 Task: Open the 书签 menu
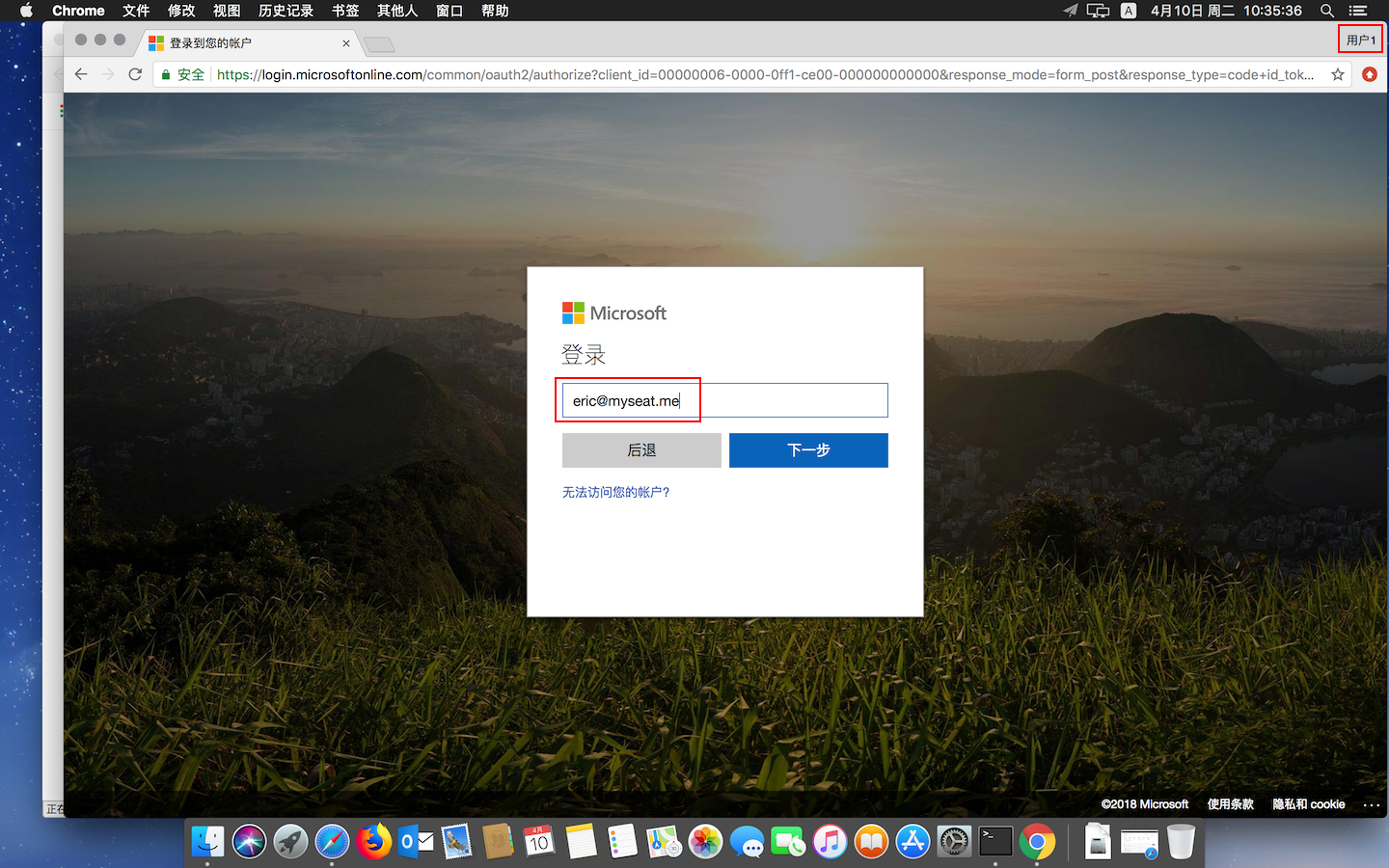(x=345, y=11)
